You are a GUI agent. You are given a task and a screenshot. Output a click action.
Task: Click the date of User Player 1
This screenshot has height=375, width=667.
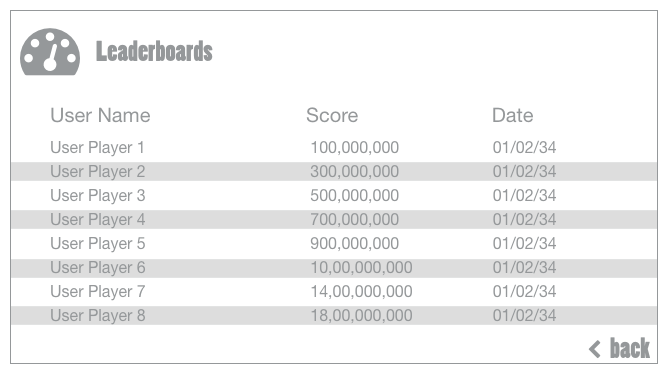tap(524, 148)
